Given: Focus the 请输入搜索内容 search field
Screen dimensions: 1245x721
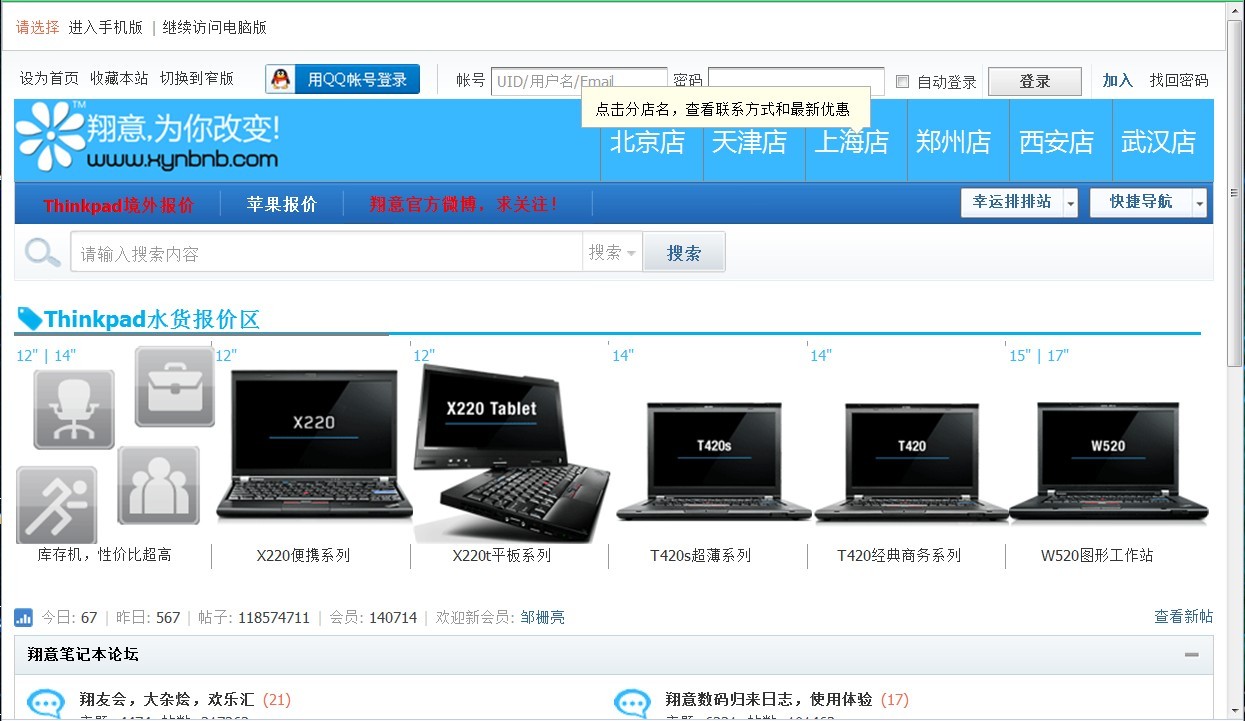Looking at the screenshot, I should pyautogui.click(x=327, y=253).
